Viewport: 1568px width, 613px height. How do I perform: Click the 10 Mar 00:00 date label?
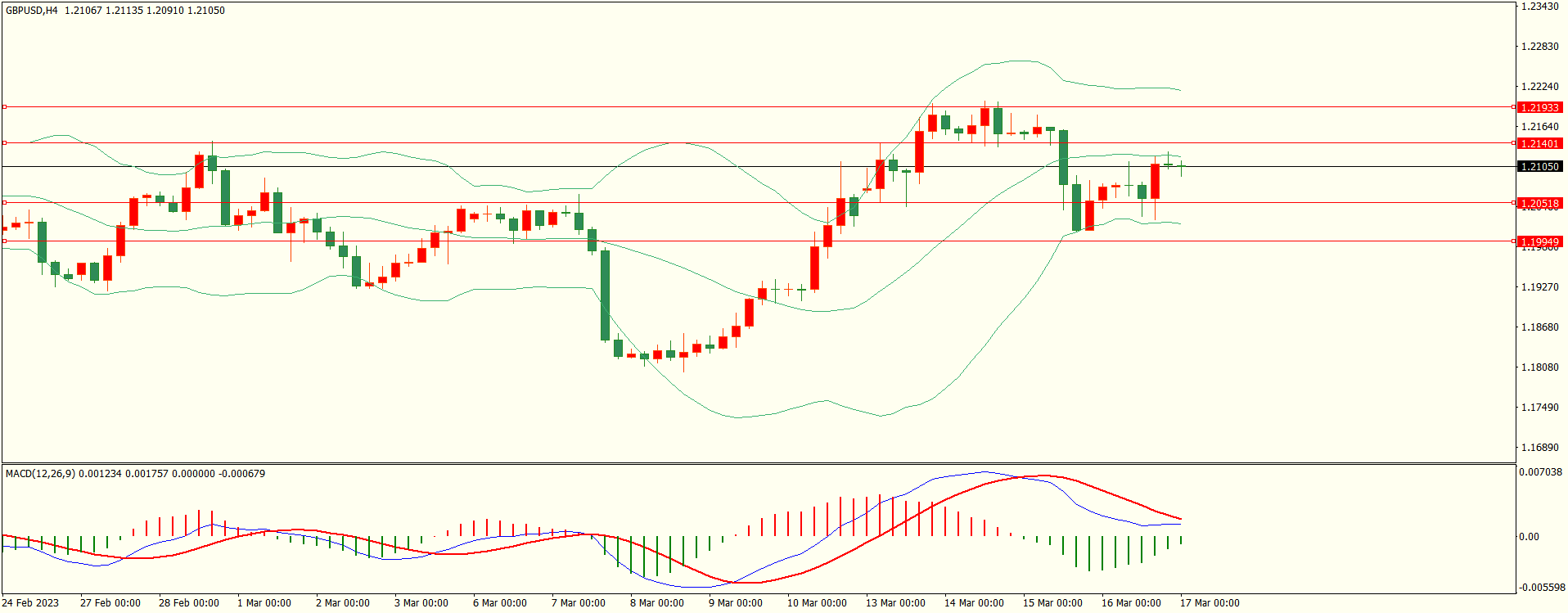point(818,603)
